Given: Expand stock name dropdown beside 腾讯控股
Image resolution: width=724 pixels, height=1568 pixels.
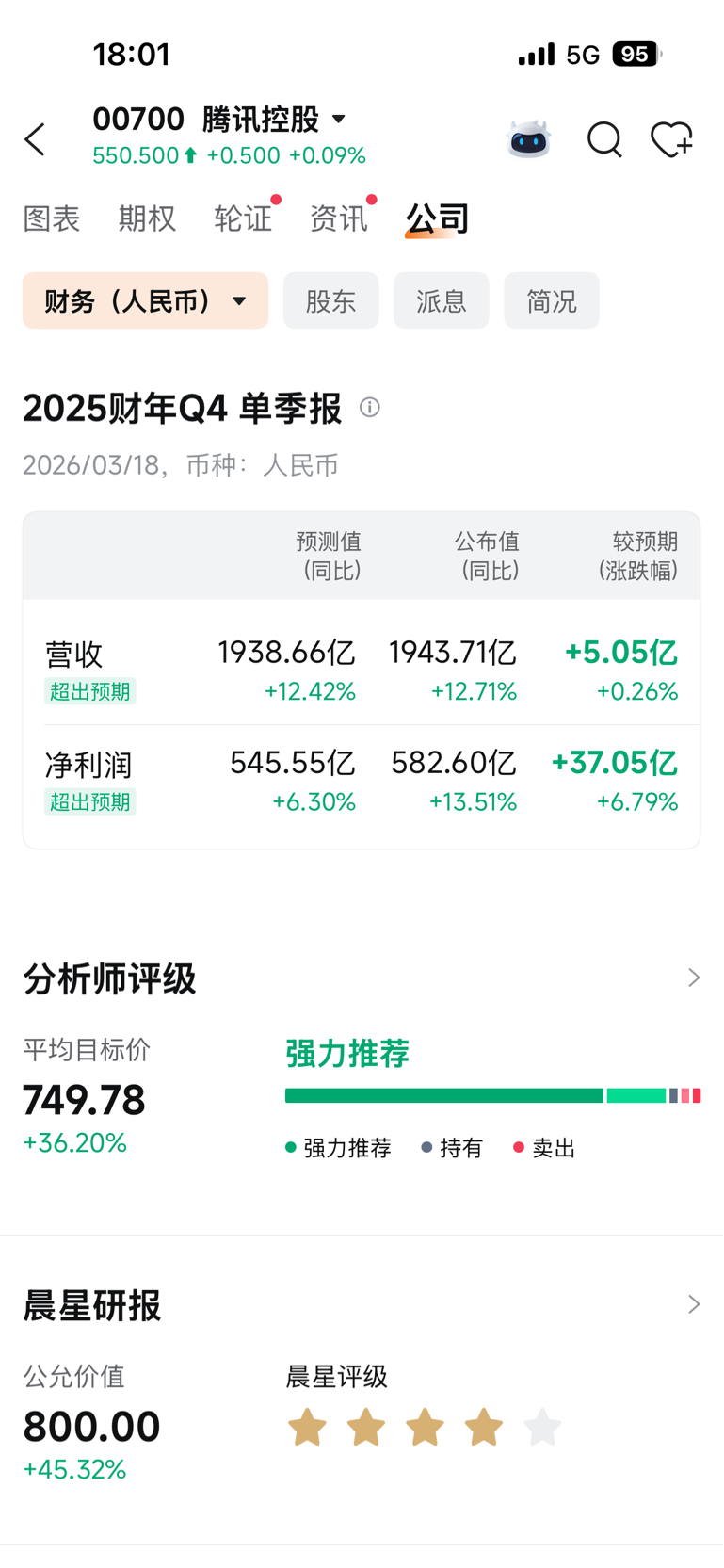Looking at the screenshot, I should pos(339,120).
